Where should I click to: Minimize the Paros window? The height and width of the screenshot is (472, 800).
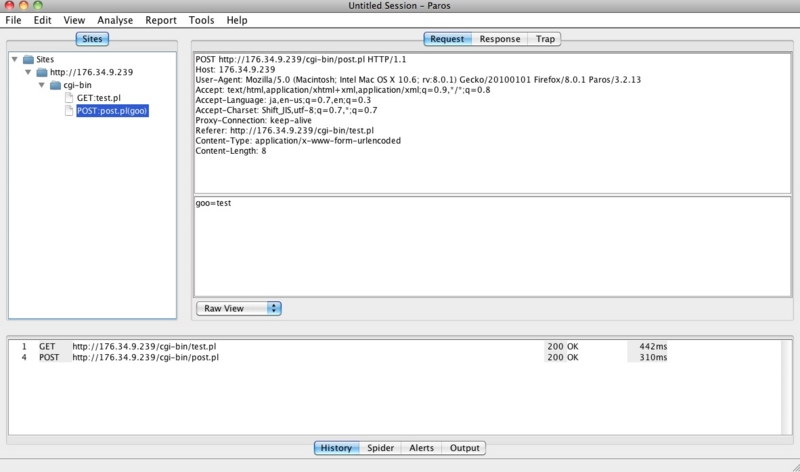23,5
